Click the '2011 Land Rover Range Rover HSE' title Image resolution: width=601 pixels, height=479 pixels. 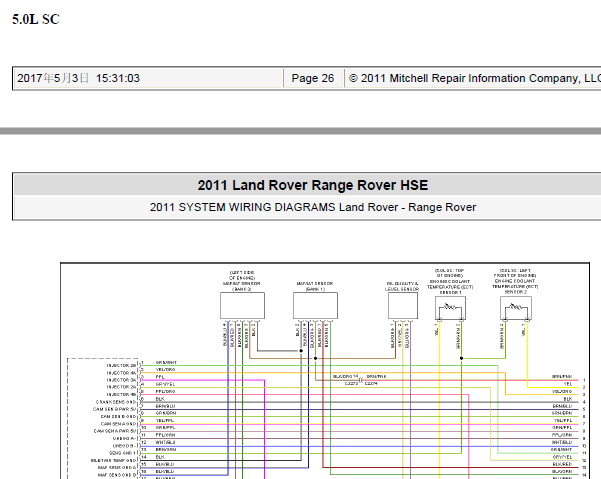(x=313, y=185)
